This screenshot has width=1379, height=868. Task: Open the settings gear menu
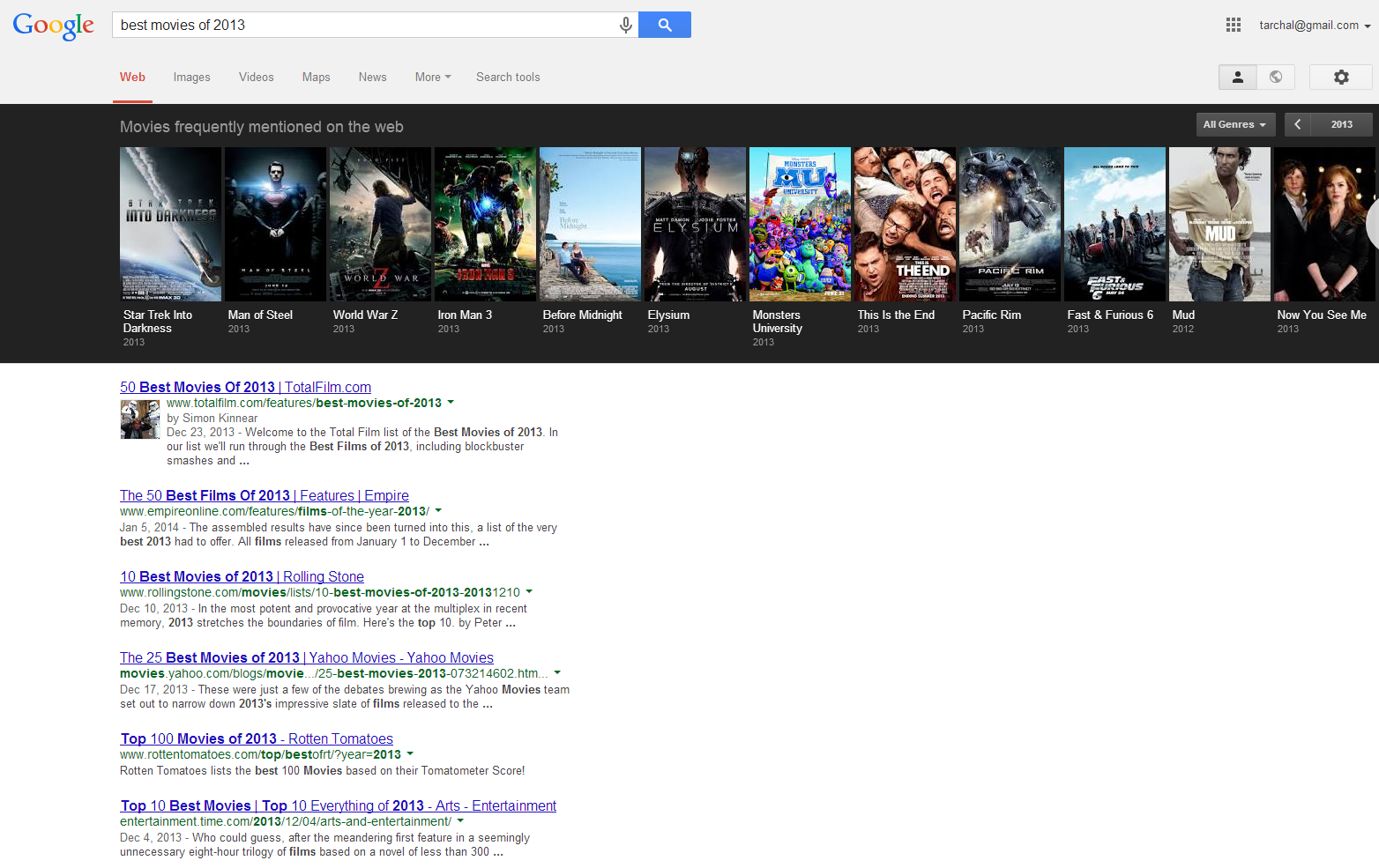pyautogui.click(x=1341, y=78)
